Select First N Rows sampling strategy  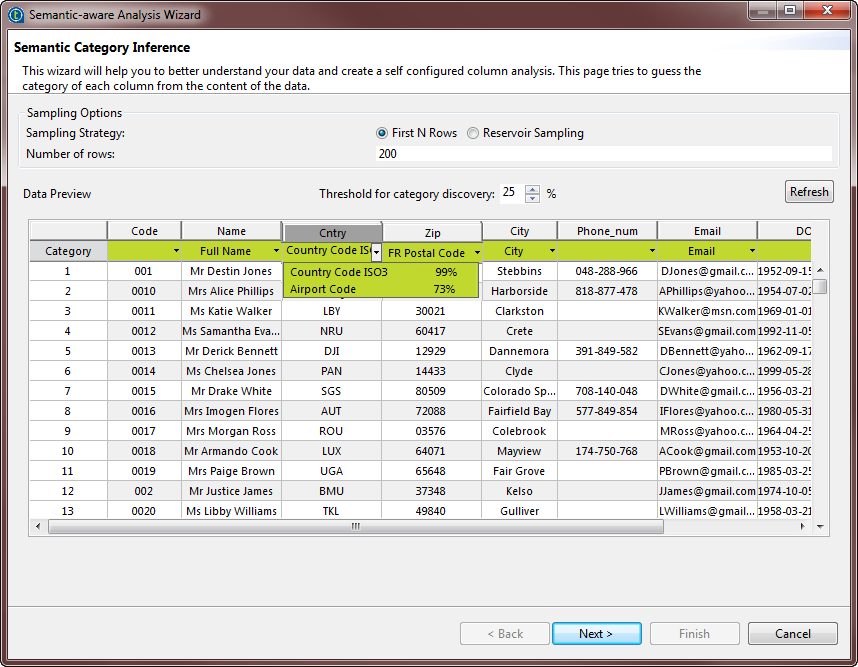pos(382,133)
